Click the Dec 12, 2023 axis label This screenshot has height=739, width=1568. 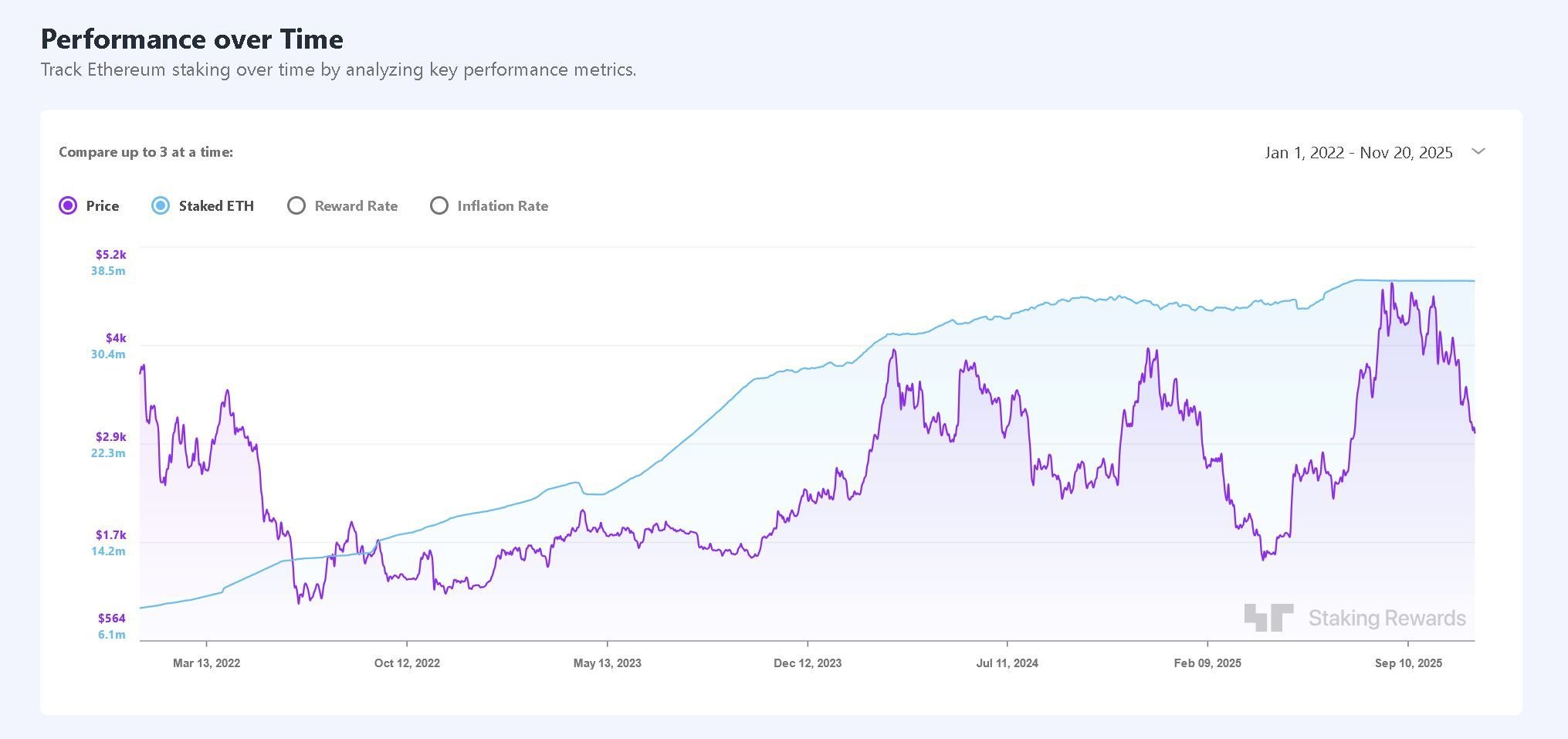[808, 663]
